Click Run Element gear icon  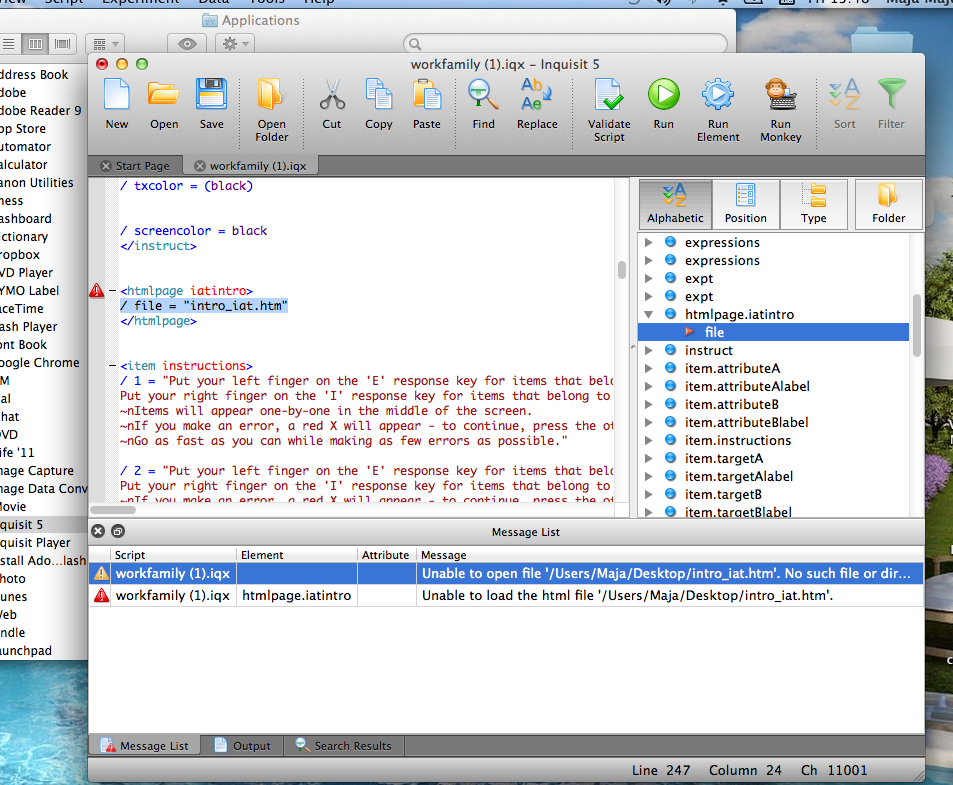pyautogui.click(x=718, y=110)
